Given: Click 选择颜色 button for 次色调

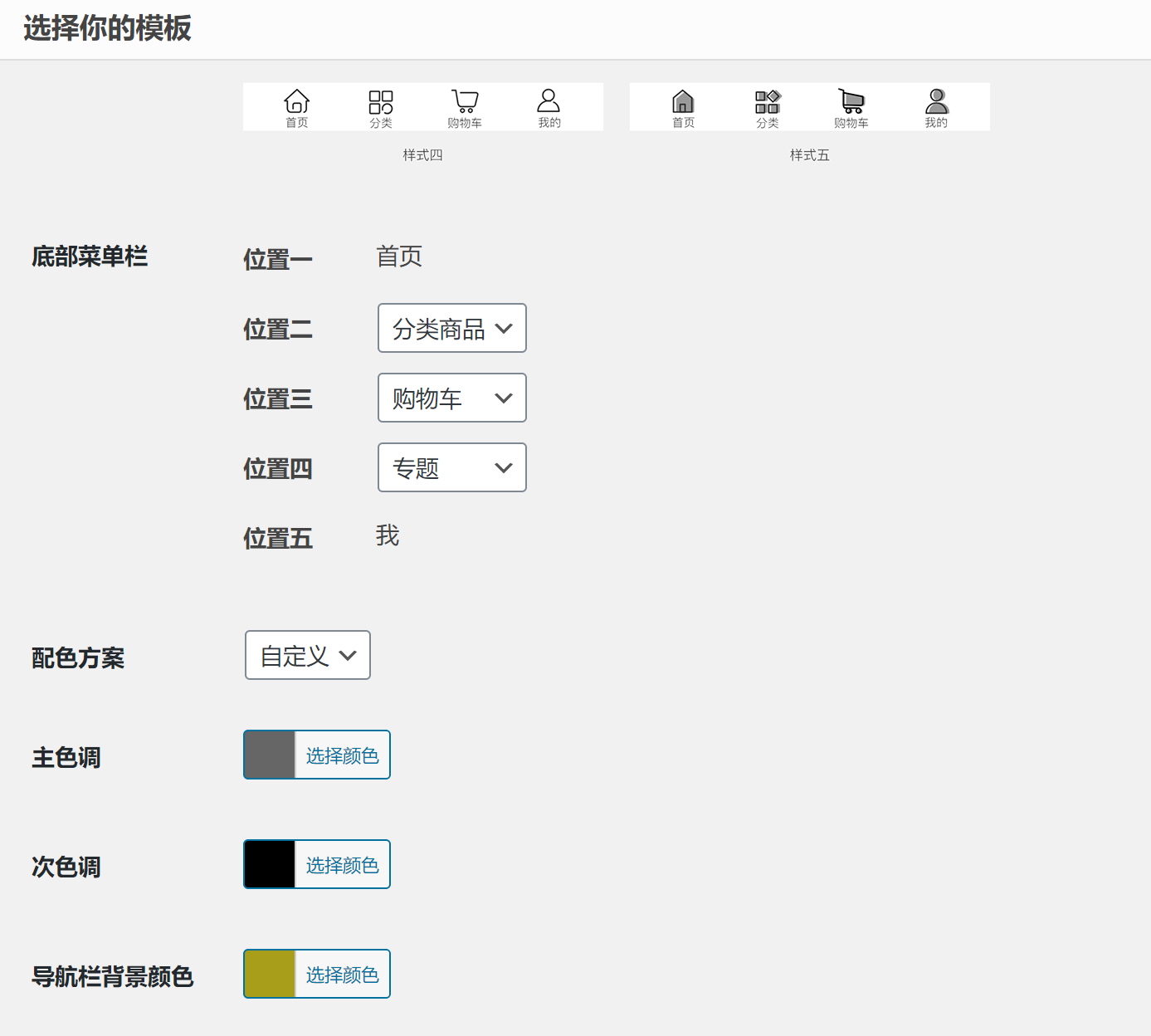Looking at the screenshot, I should pyautogui.click(x=342, y=865).
